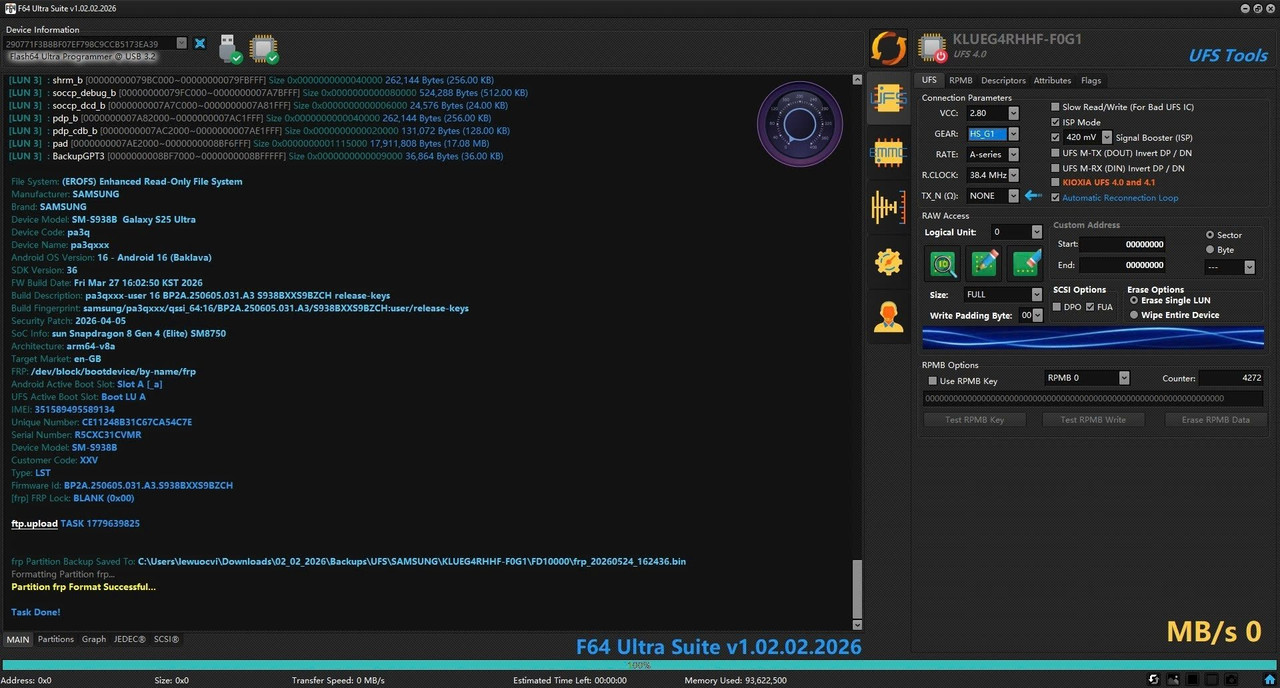Open the eMMC chip sidebar module
The width and height of the screenshot is (1280, 688).
tap(888, 152)
